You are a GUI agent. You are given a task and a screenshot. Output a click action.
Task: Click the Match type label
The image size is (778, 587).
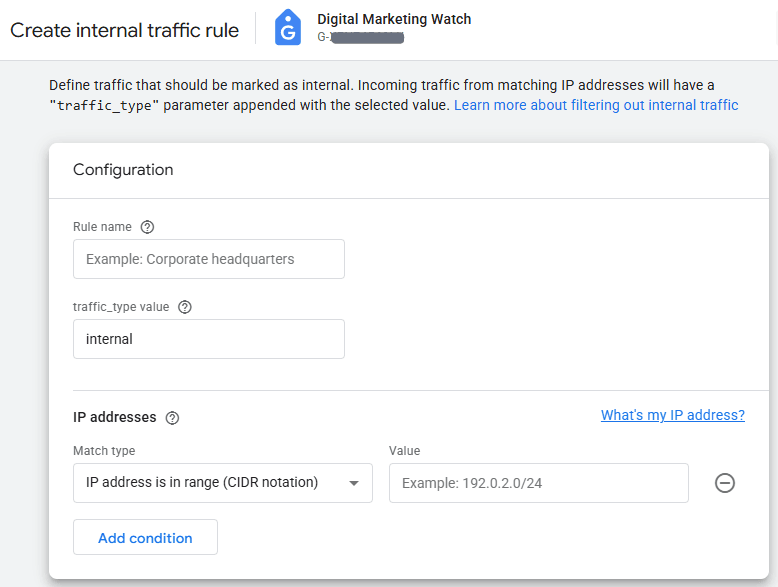[x=104, y=451]
